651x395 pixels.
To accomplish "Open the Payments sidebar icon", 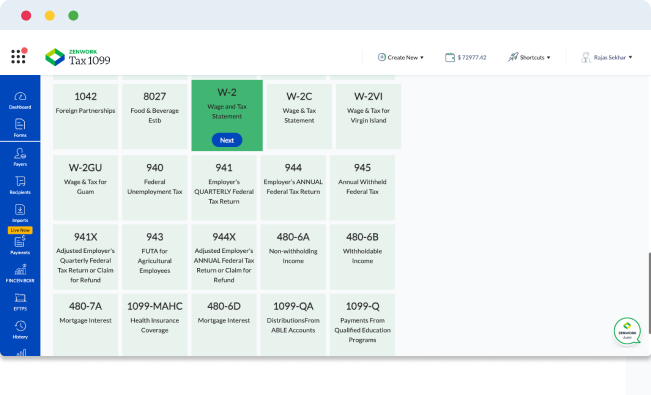I will [x=20, y=245].
